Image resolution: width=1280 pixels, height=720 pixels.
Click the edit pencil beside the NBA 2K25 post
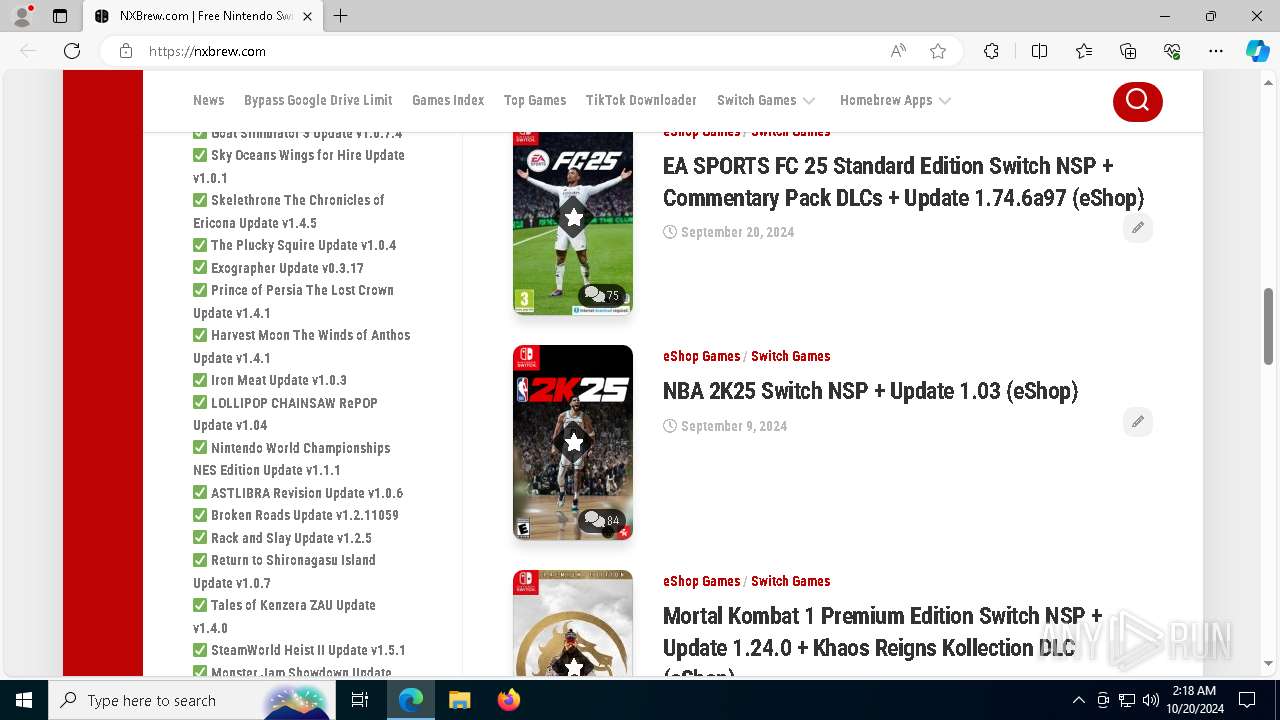pyautogui.click(x=1137, y=422)
